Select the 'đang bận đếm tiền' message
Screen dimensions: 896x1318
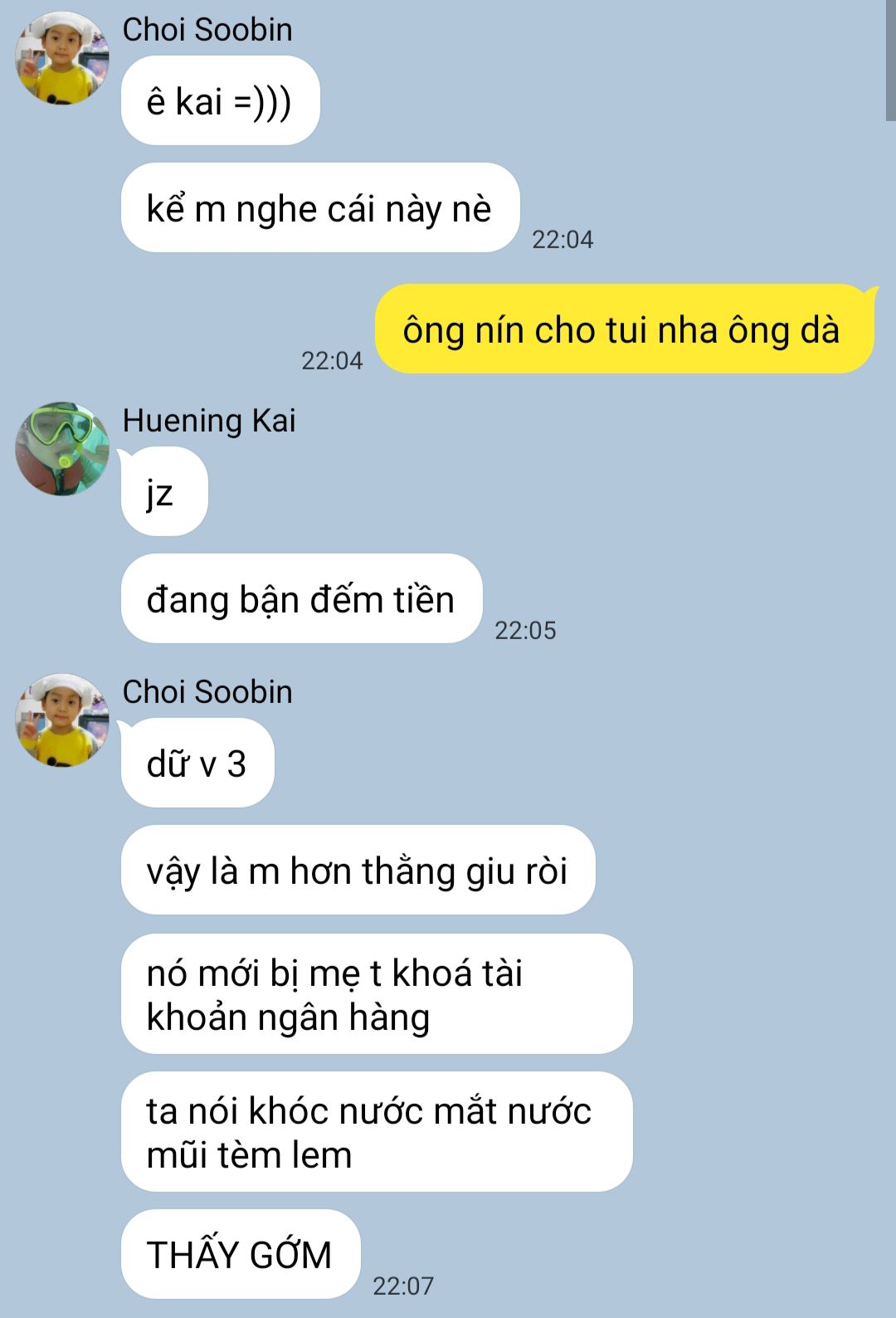point(302,598)
